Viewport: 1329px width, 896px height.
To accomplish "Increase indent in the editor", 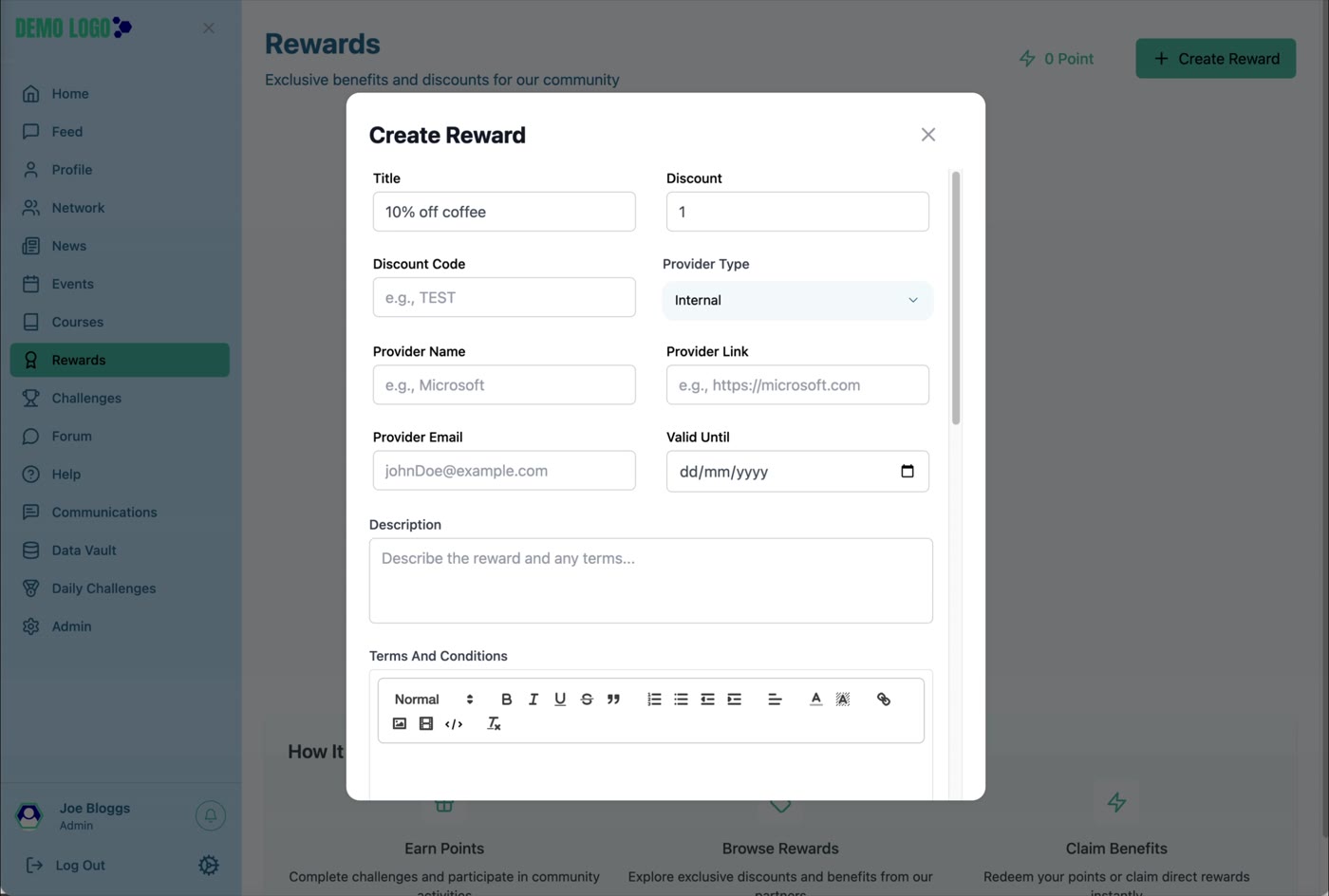I will (734, 699).
